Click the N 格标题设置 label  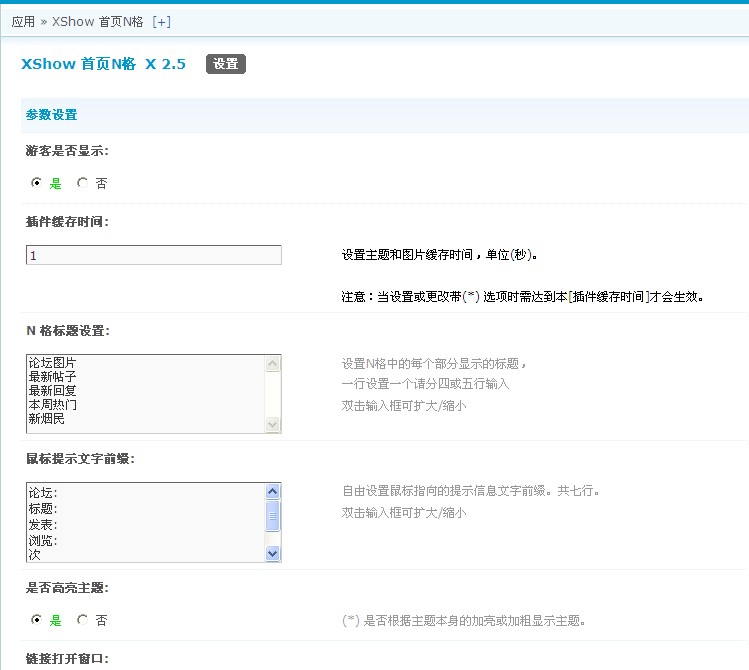click(68, 331)
